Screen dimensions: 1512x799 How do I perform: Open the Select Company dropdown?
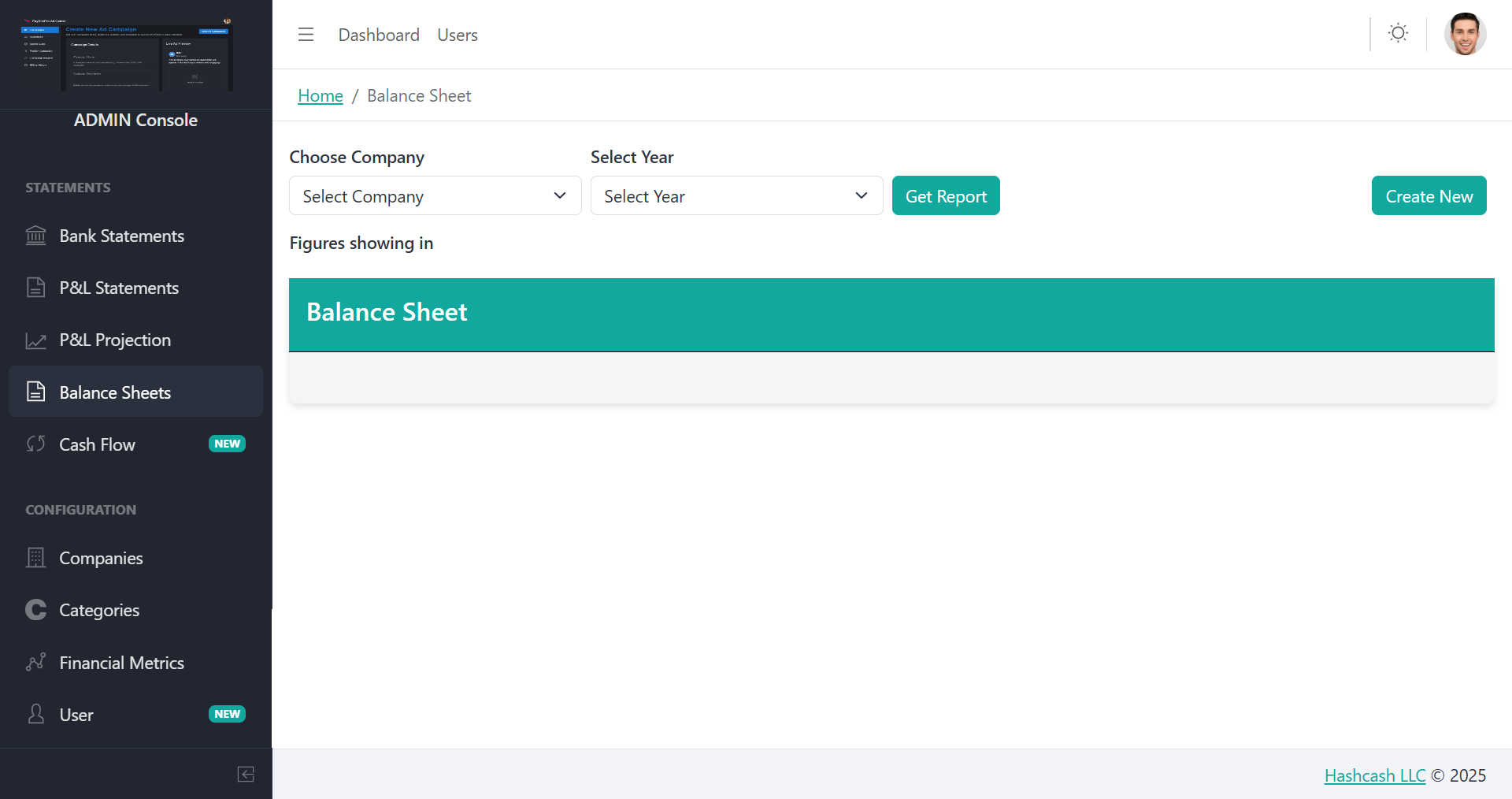[435, 195]
